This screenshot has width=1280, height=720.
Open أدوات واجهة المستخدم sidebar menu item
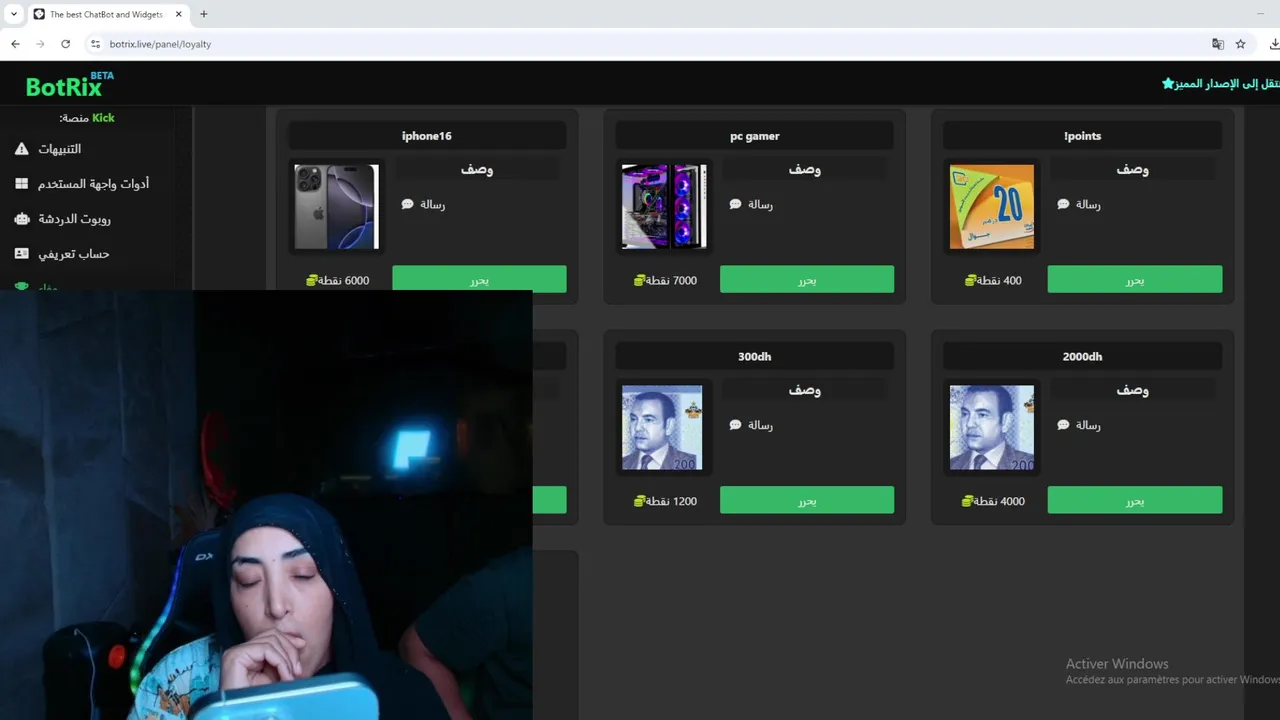point(96,184)
